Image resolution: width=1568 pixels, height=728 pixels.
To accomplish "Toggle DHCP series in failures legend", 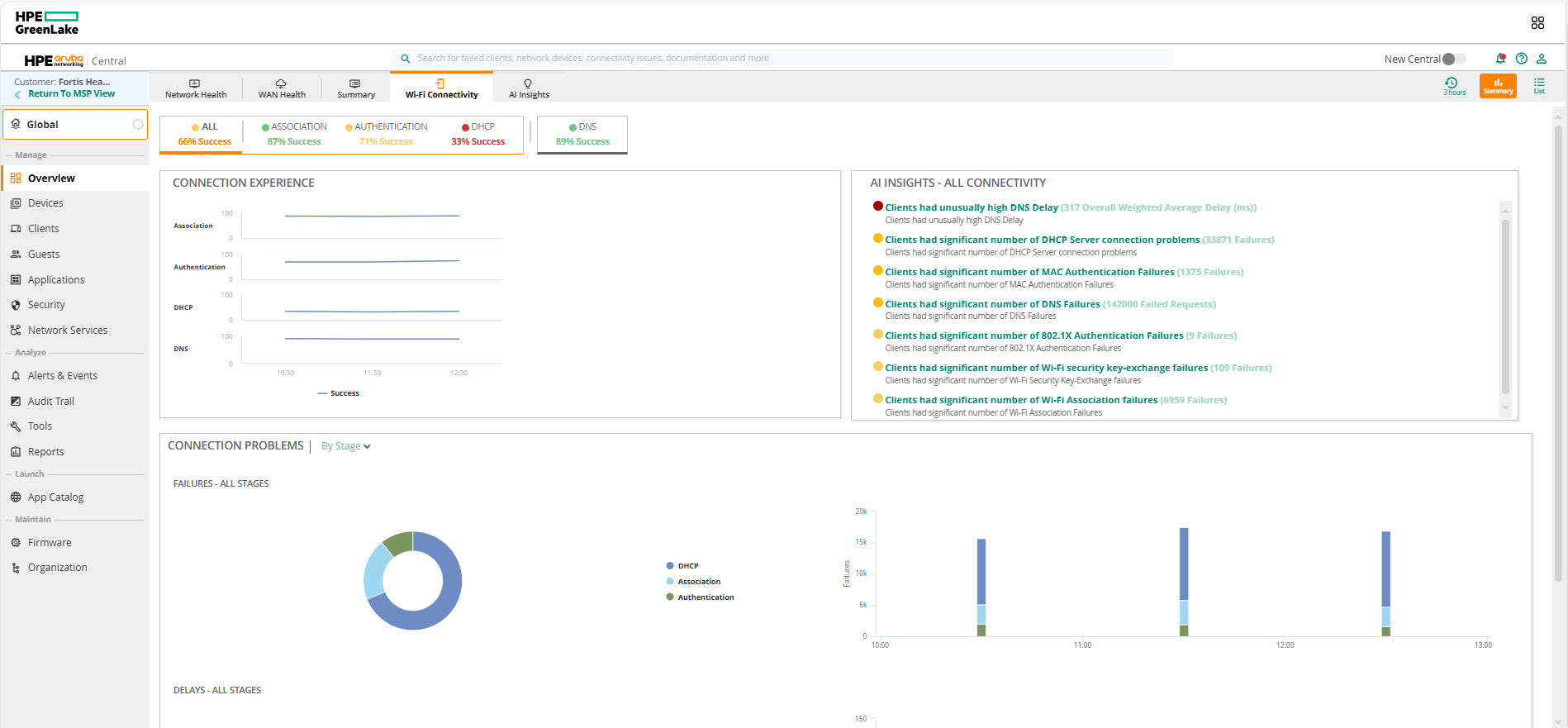I will tap(687, 566).
